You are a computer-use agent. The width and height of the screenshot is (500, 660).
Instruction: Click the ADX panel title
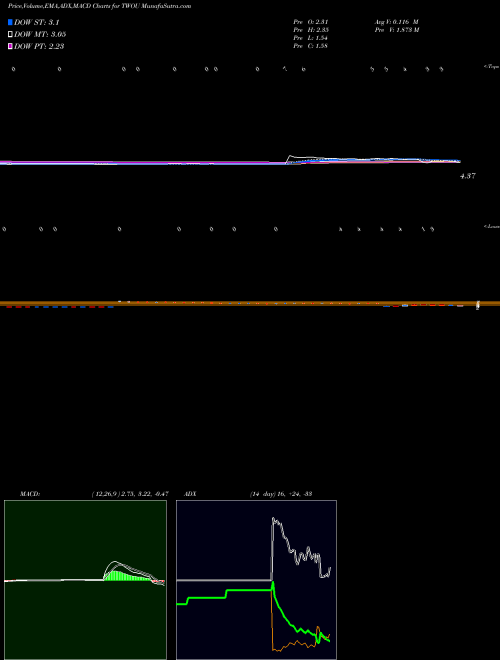click(190, 494)
